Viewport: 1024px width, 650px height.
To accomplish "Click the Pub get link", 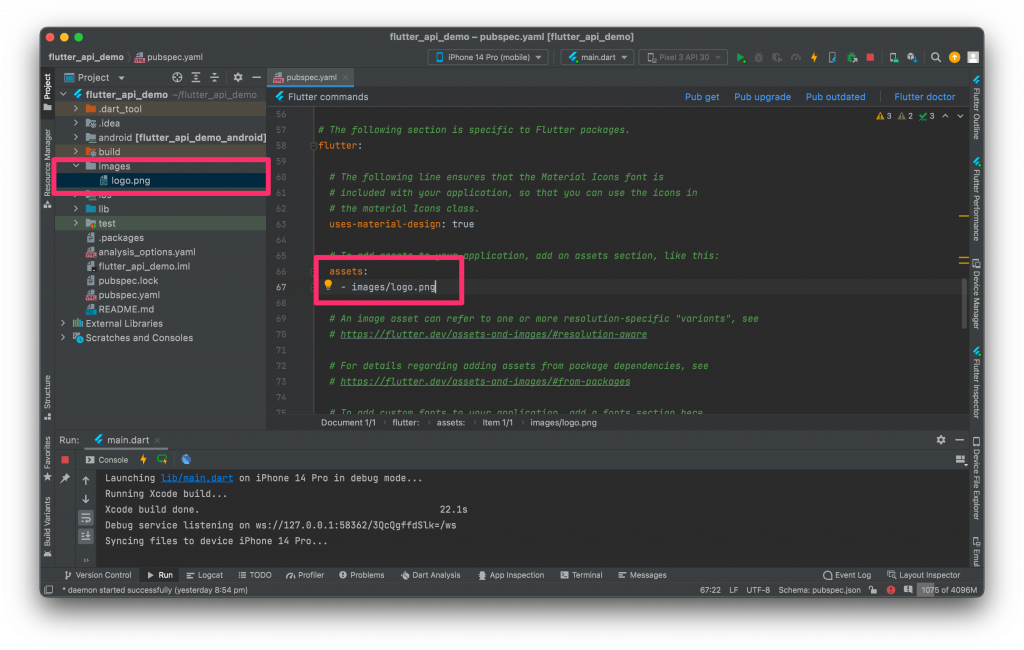I will 702,97.
